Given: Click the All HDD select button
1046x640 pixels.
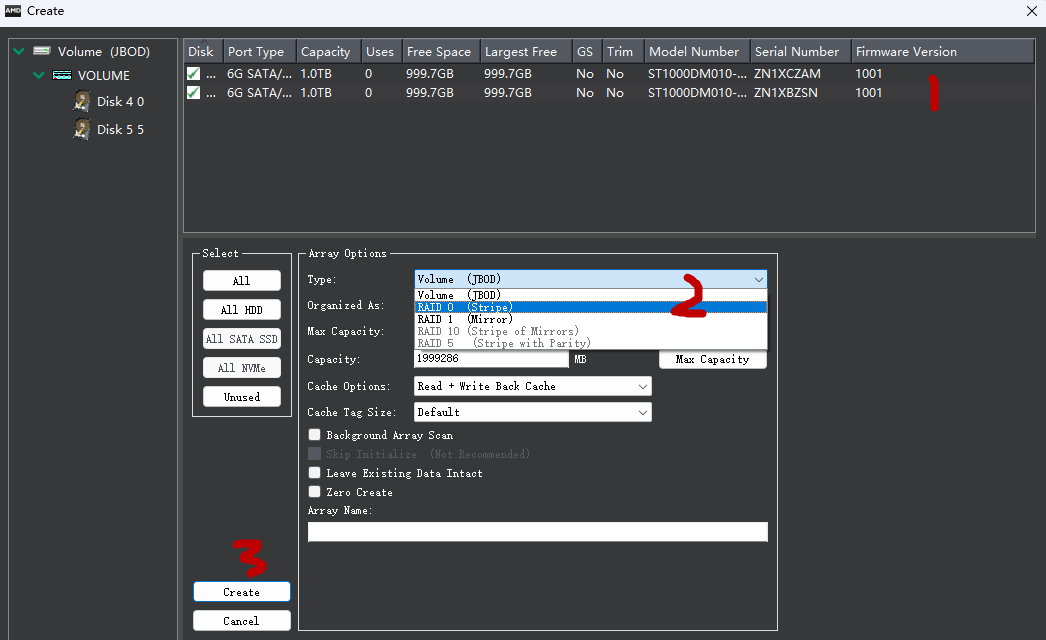Looking at the screenshot, I should tap(241, 310).
